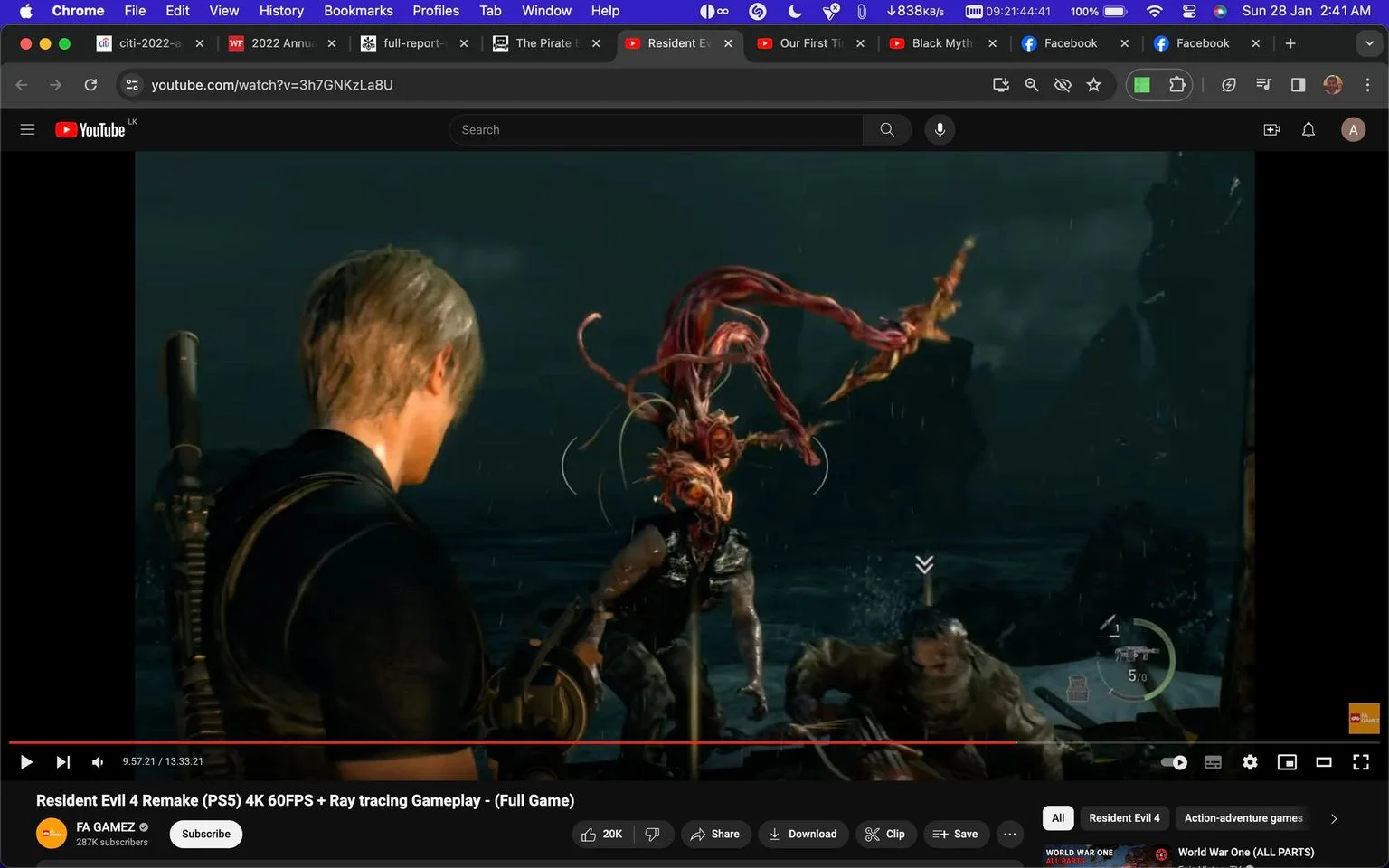Viewport: 1389px width, 868px height.
Task: Skip to next video
Action: point(62,762)
